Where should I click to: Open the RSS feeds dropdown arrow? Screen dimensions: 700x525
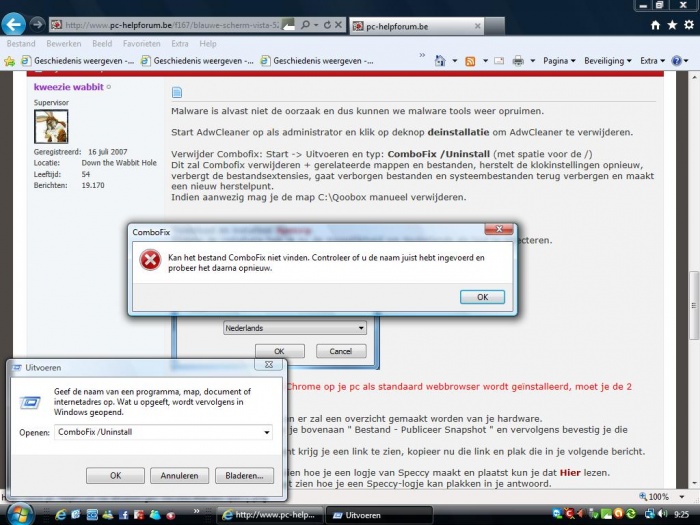pos(485,61)
